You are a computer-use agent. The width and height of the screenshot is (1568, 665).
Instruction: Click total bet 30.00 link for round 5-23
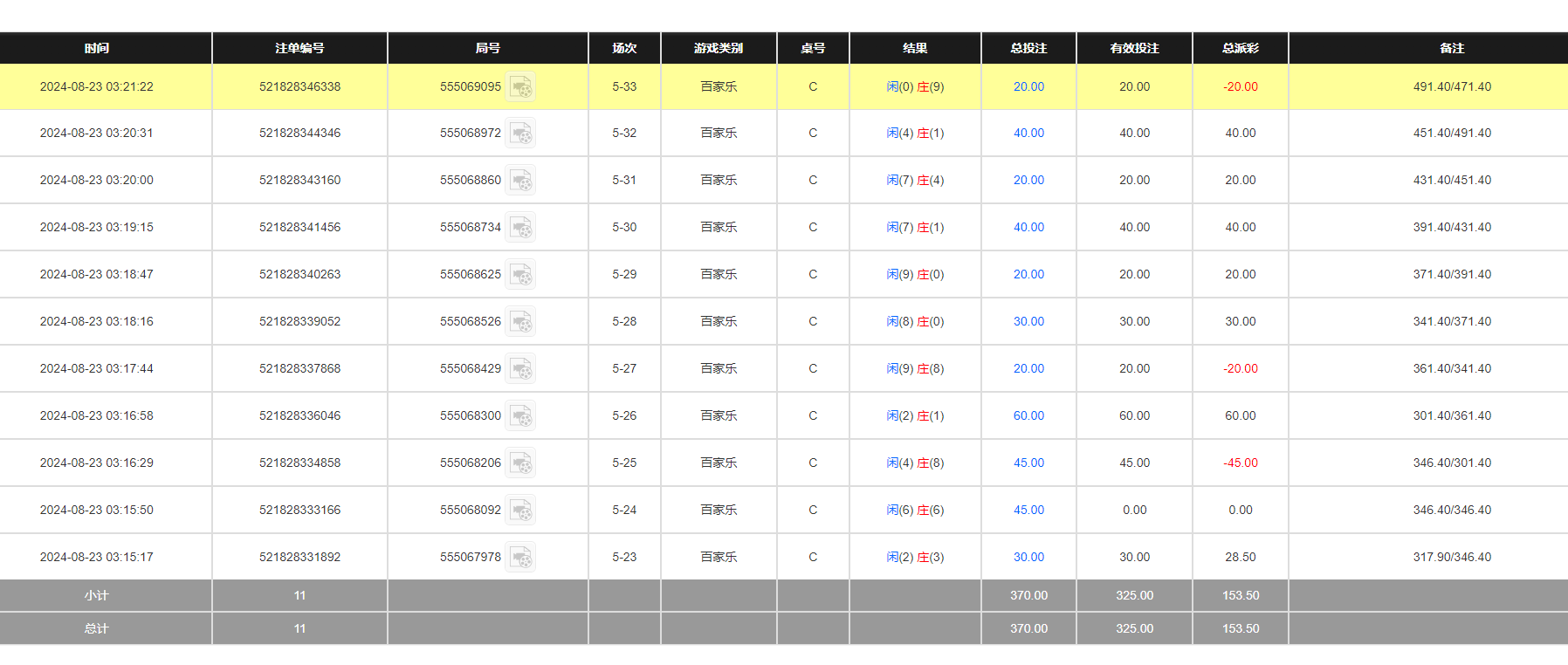pyautogui.click(x=1028, y=558)
